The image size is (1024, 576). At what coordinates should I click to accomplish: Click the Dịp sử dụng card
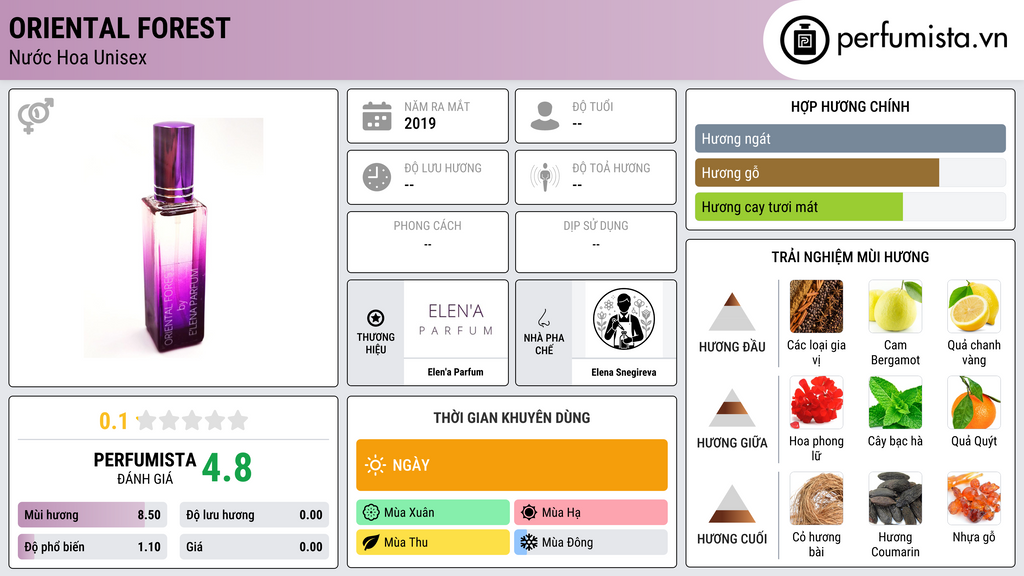pyautogui.click(x=596, y=242)
